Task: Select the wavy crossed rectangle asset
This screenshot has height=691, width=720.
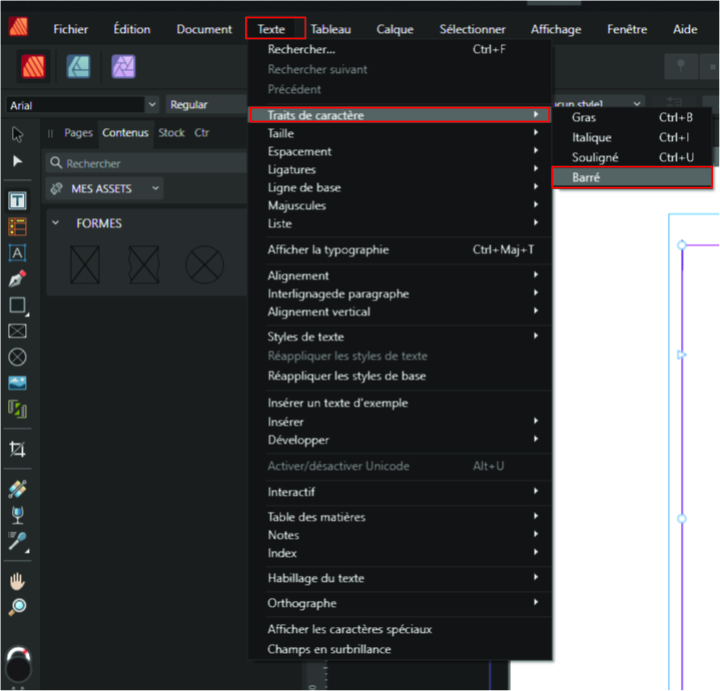Action: (144, 265)
